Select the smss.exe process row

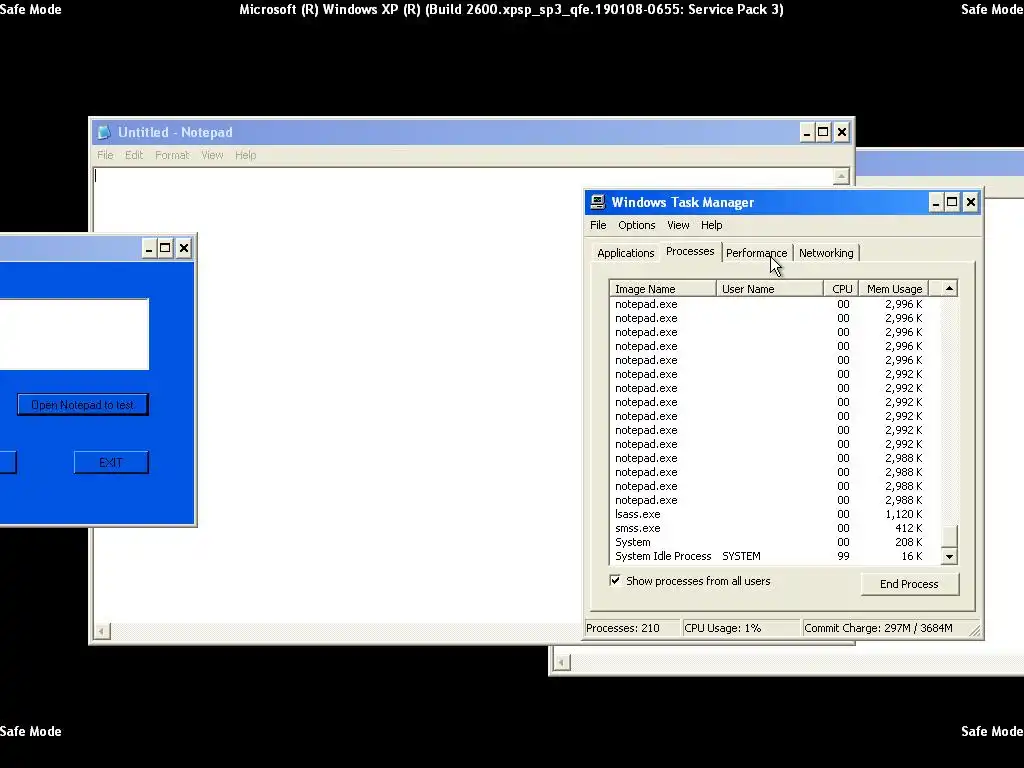coord(775,528)
